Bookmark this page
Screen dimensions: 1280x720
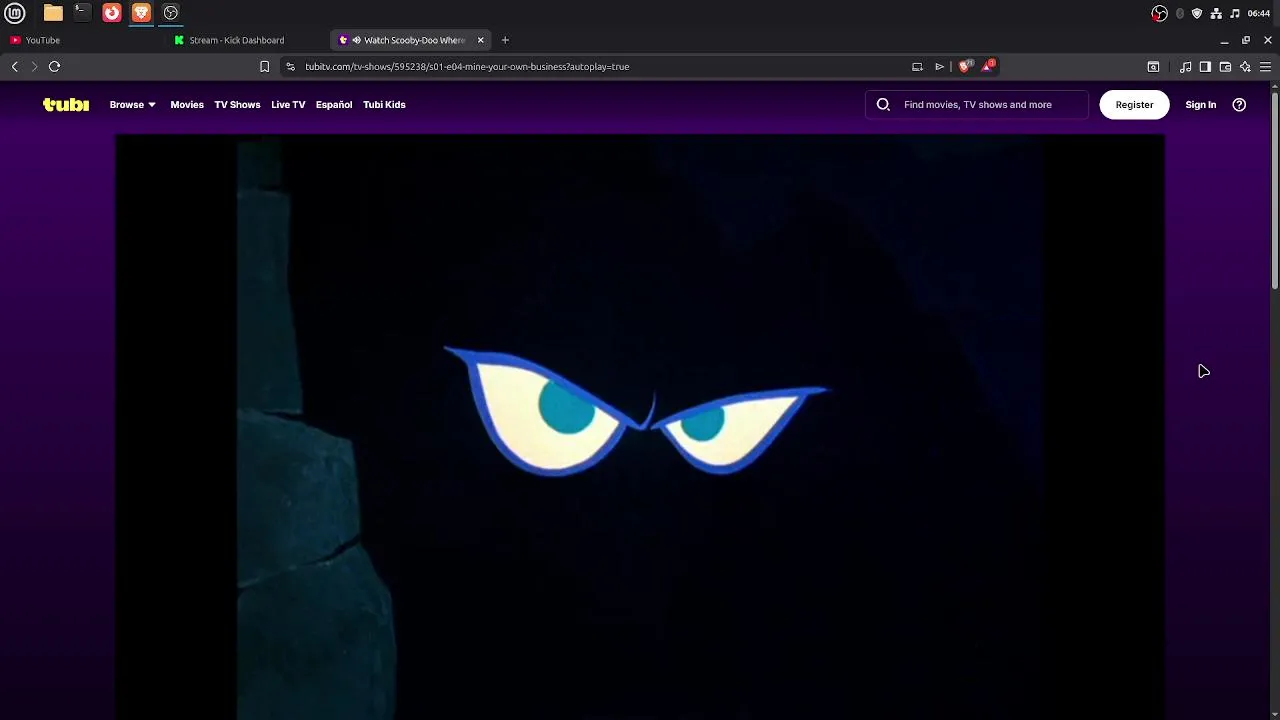[264, 66]
